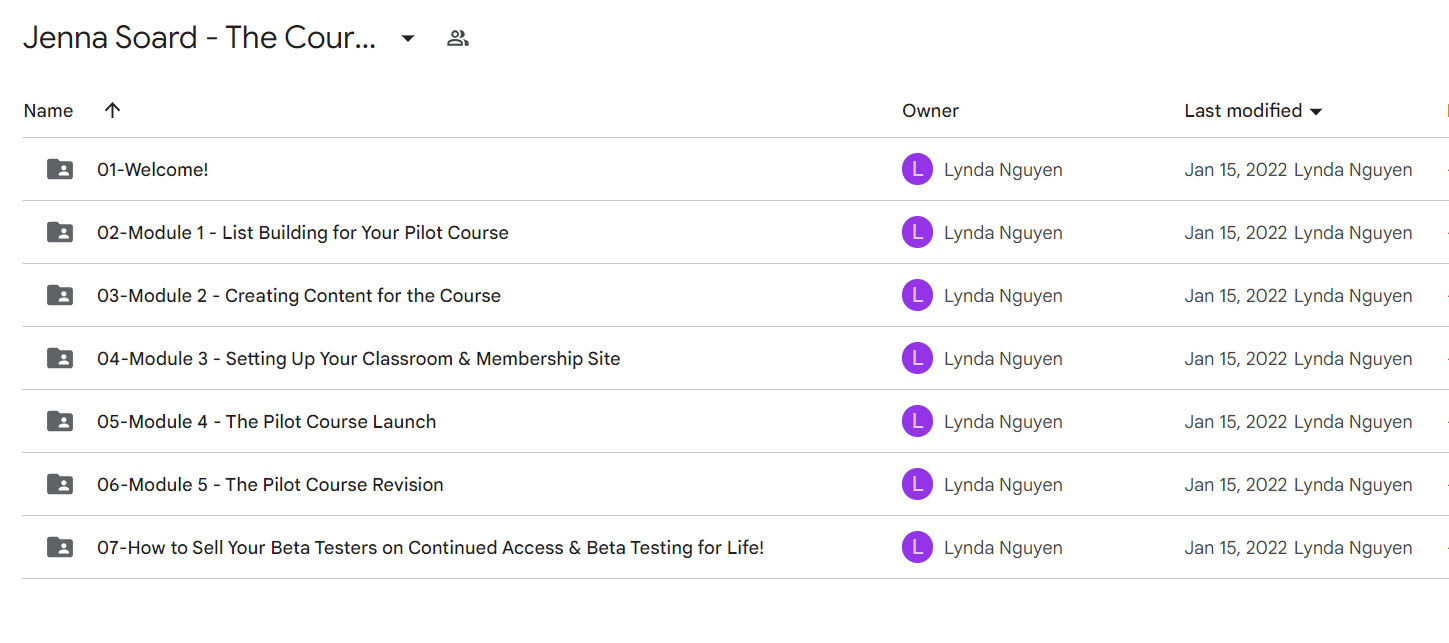Sort by the Name column header
1449x643 pixels.
tap(48, 110)
